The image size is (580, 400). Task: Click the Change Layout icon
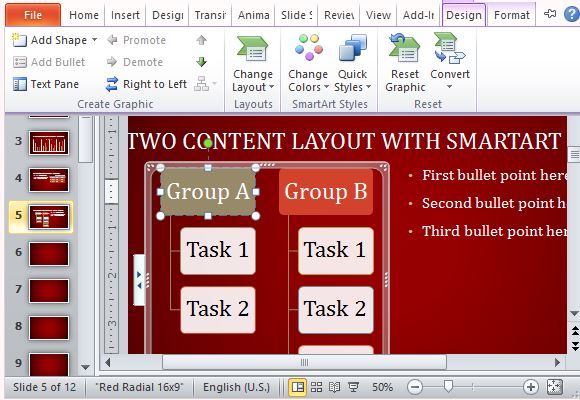(253, 48)
